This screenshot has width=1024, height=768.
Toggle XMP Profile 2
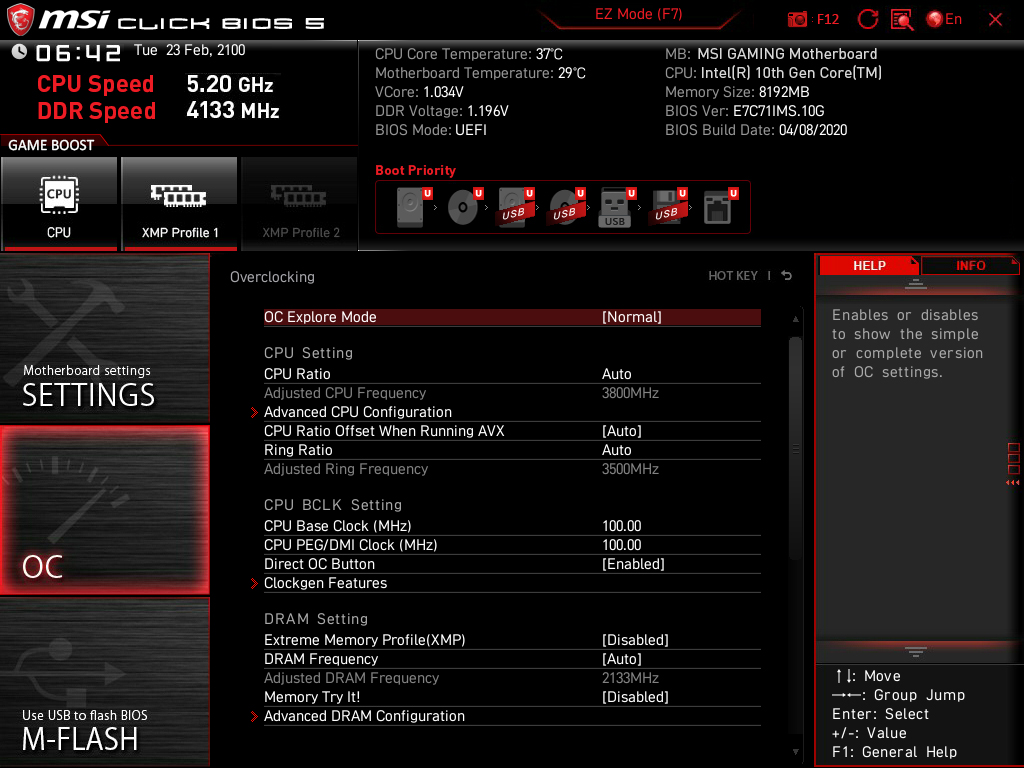(x=300, y=204)
